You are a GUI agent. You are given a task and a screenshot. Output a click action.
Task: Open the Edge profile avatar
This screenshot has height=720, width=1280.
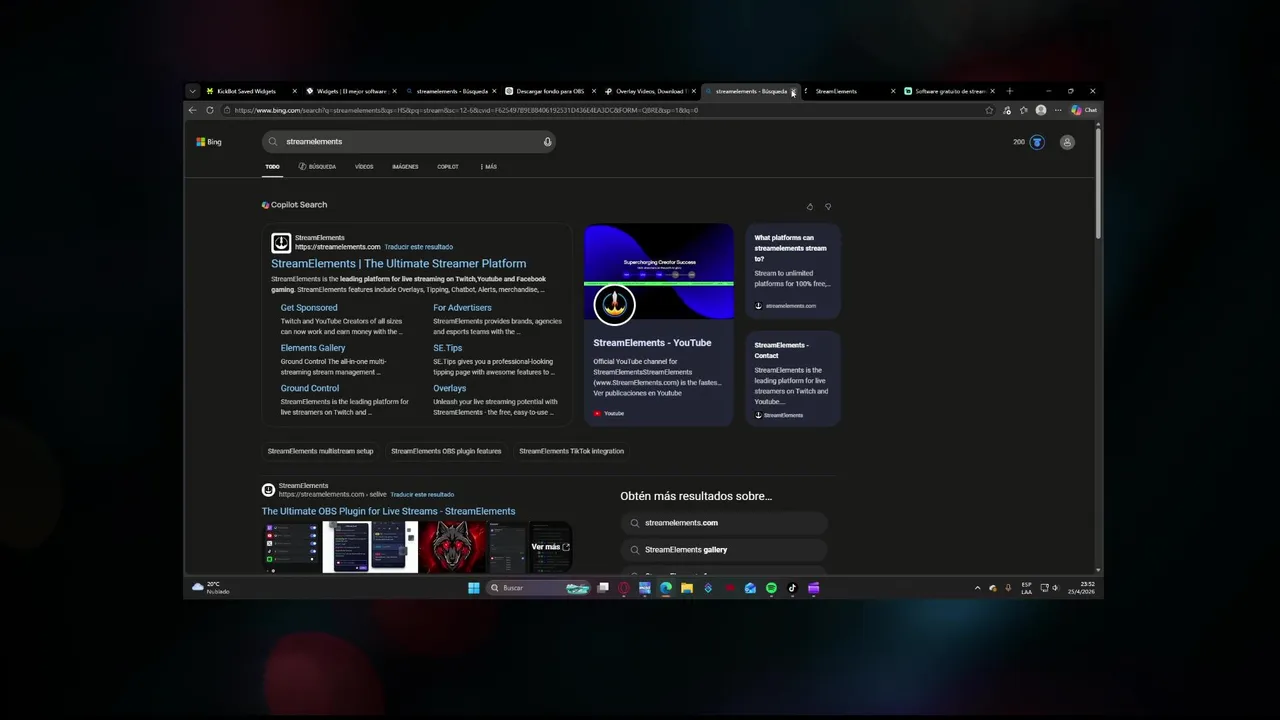tap(1041, 110)
